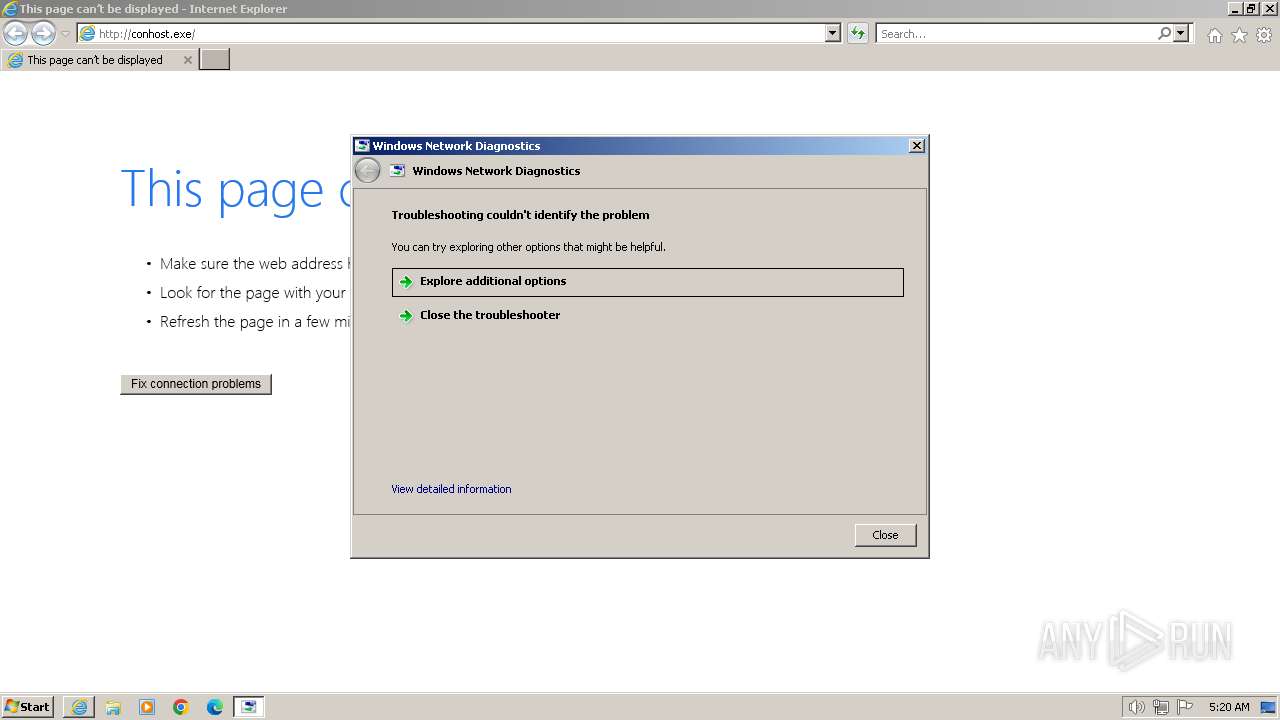Image resolution: width=1280 pixels, height=720 pixels.
Task: Click the show desktop tray icon
Action: tap(1268, 707)
